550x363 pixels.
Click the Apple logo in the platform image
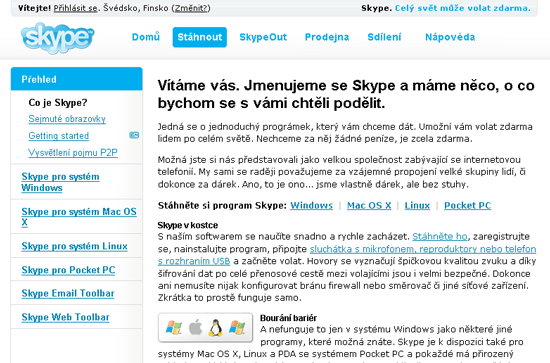[x=195, y=328]
